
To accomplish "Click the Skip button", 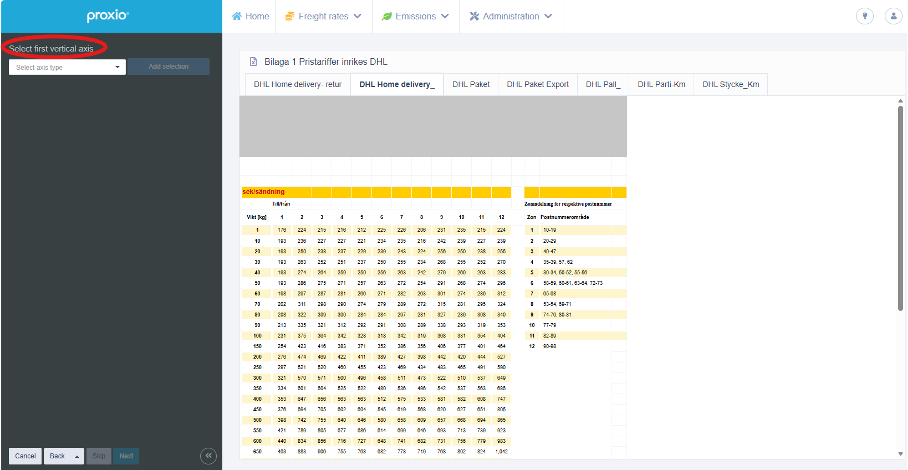I will tap(99, 456).
